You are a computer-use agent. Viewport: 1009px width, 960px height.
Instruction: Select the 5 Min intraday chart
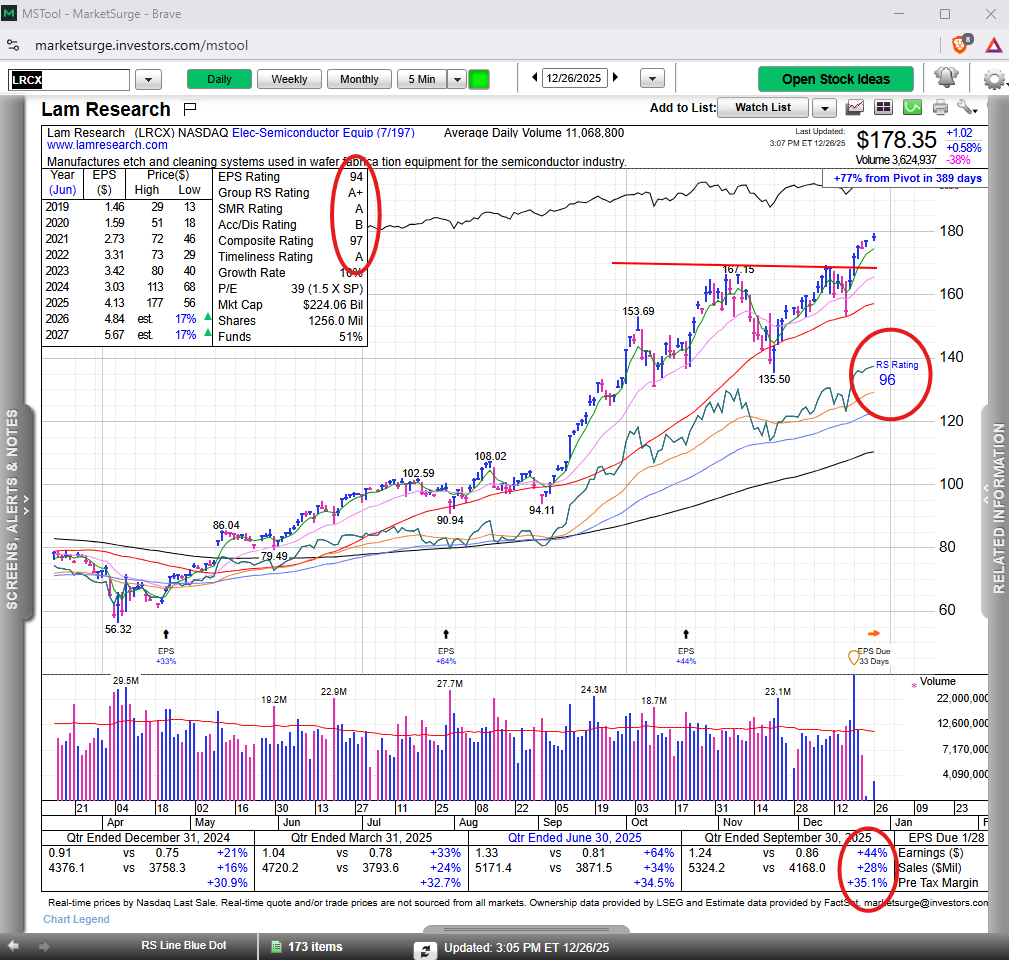(422, 79)
